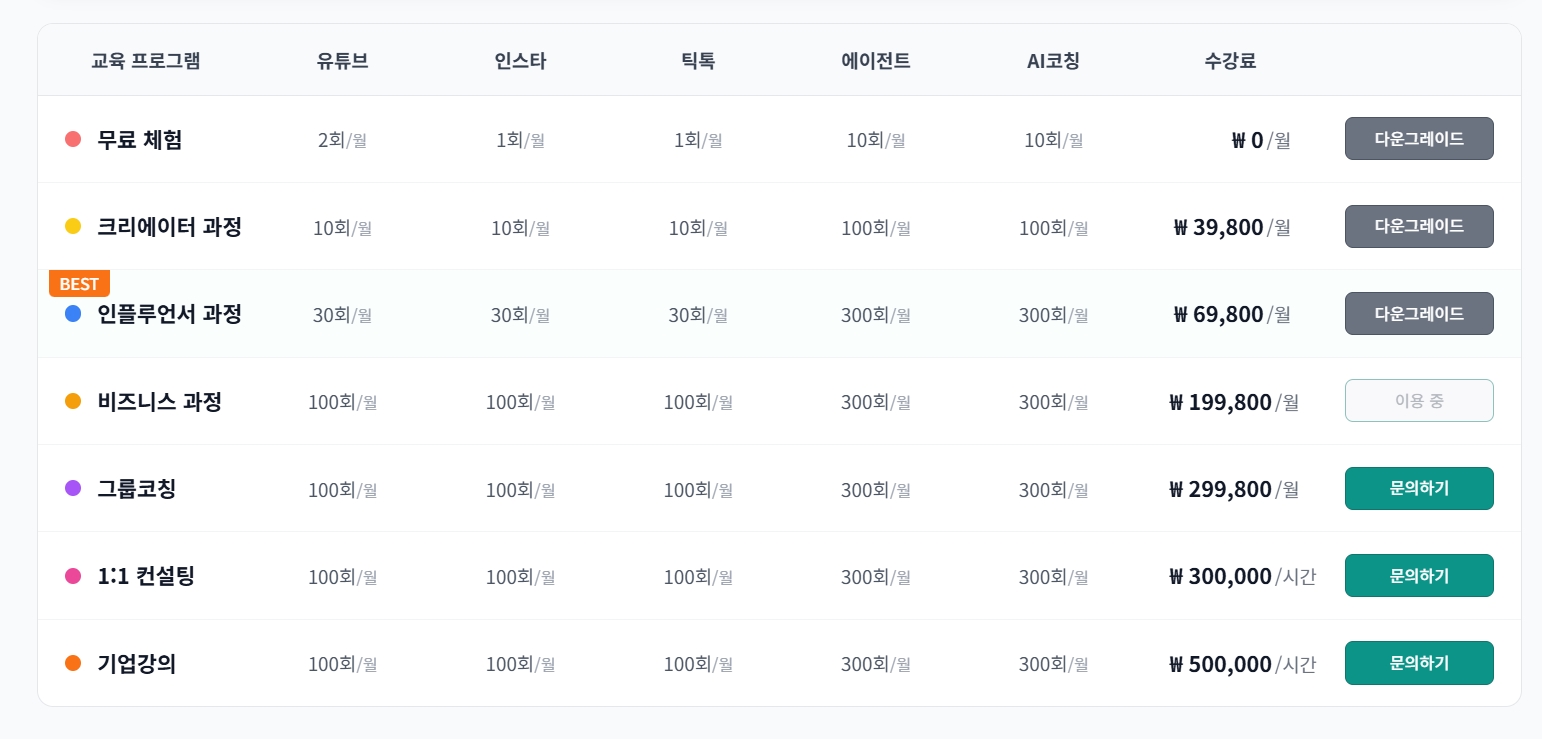Select the 인플루언서 과정 plan name

pos(169,314)
